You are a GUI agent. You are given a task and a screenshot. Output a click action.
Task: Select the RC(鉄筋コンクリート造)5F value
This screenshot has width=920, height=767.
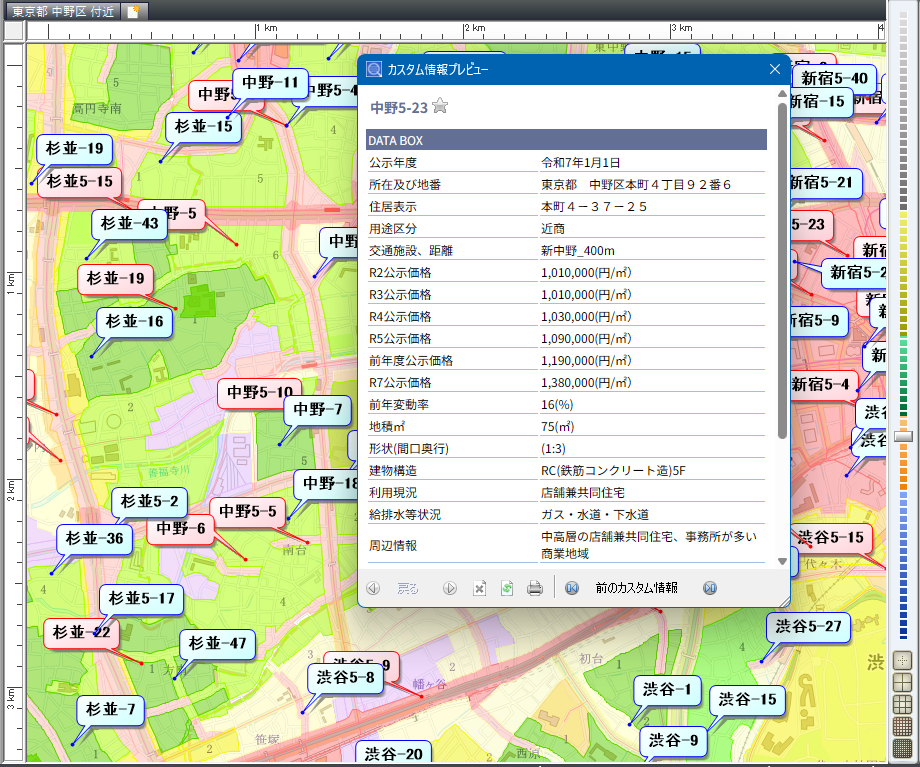click(x=613, y=471)
